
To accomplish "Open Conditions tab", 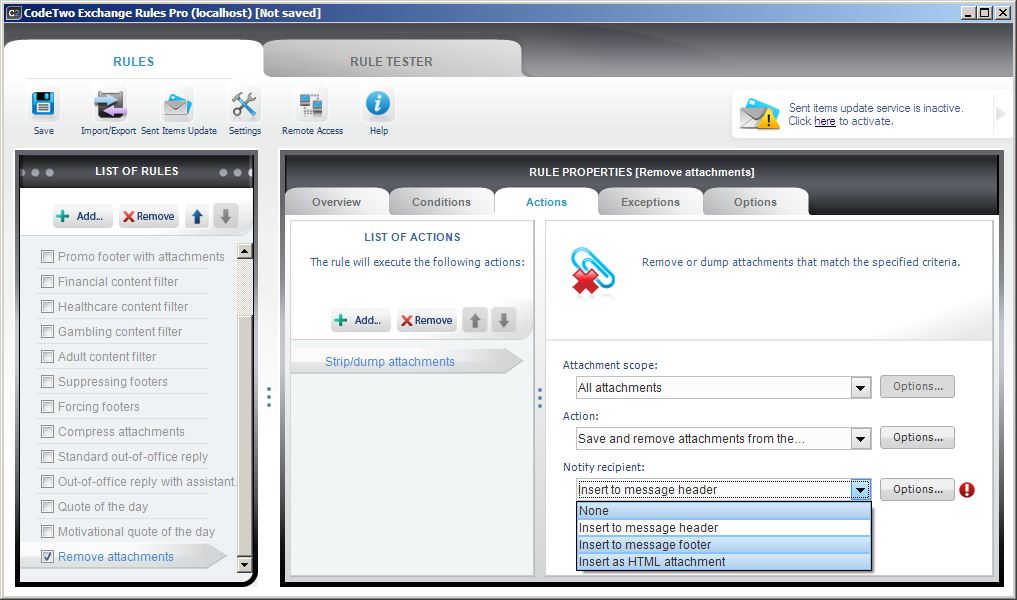I will click(x=441, y=202).
